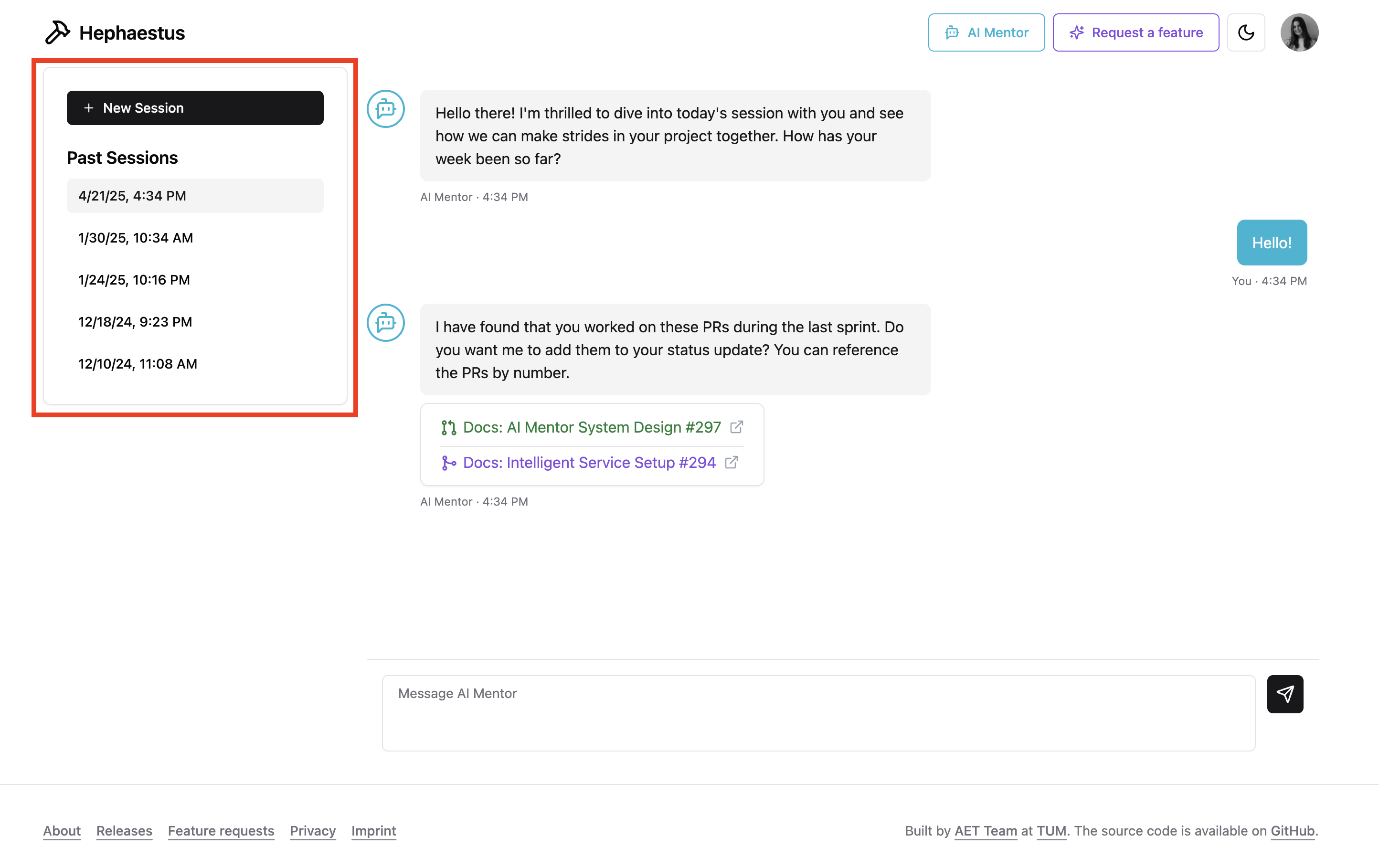1379x868 pixels.
Task: Click the bot avatar beside the PRs message
Action: coord(385,323)
